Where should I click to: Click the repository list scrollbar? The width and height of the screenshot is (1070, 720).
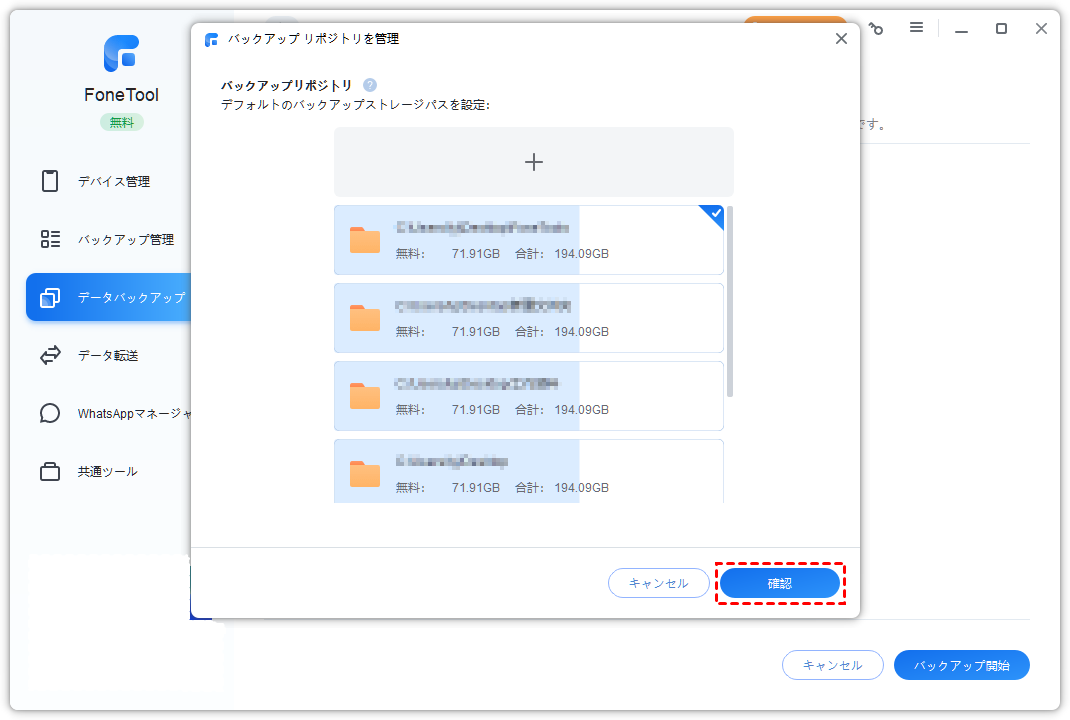tap(730, 300)
